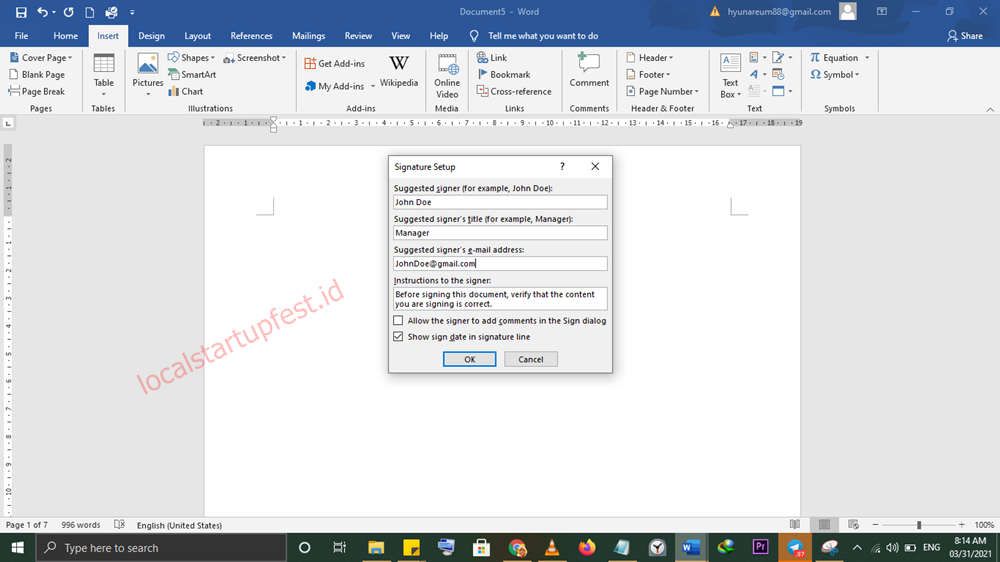The width and height of the screenshot is (1000, 562).
Task: Switch to Read Mode view in status bar
Action: tap(795, 524)
